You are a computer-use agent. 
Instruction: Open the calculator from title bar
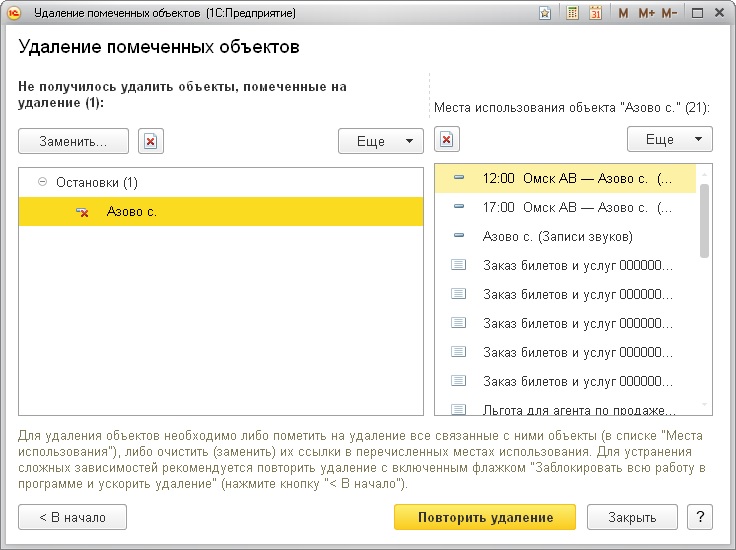[x=572, y=13]
